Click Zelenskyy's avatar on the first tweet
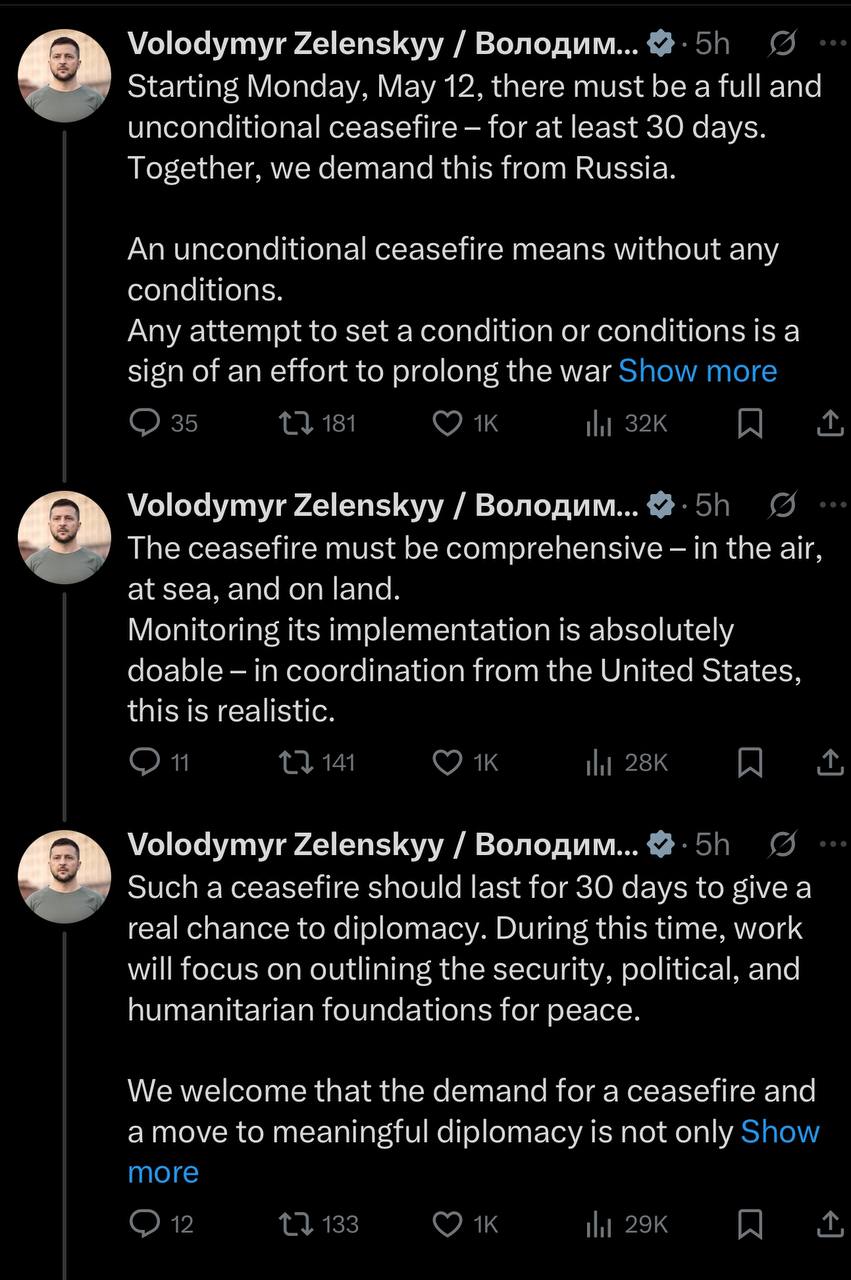The image size is (851, 1280). 66,76
